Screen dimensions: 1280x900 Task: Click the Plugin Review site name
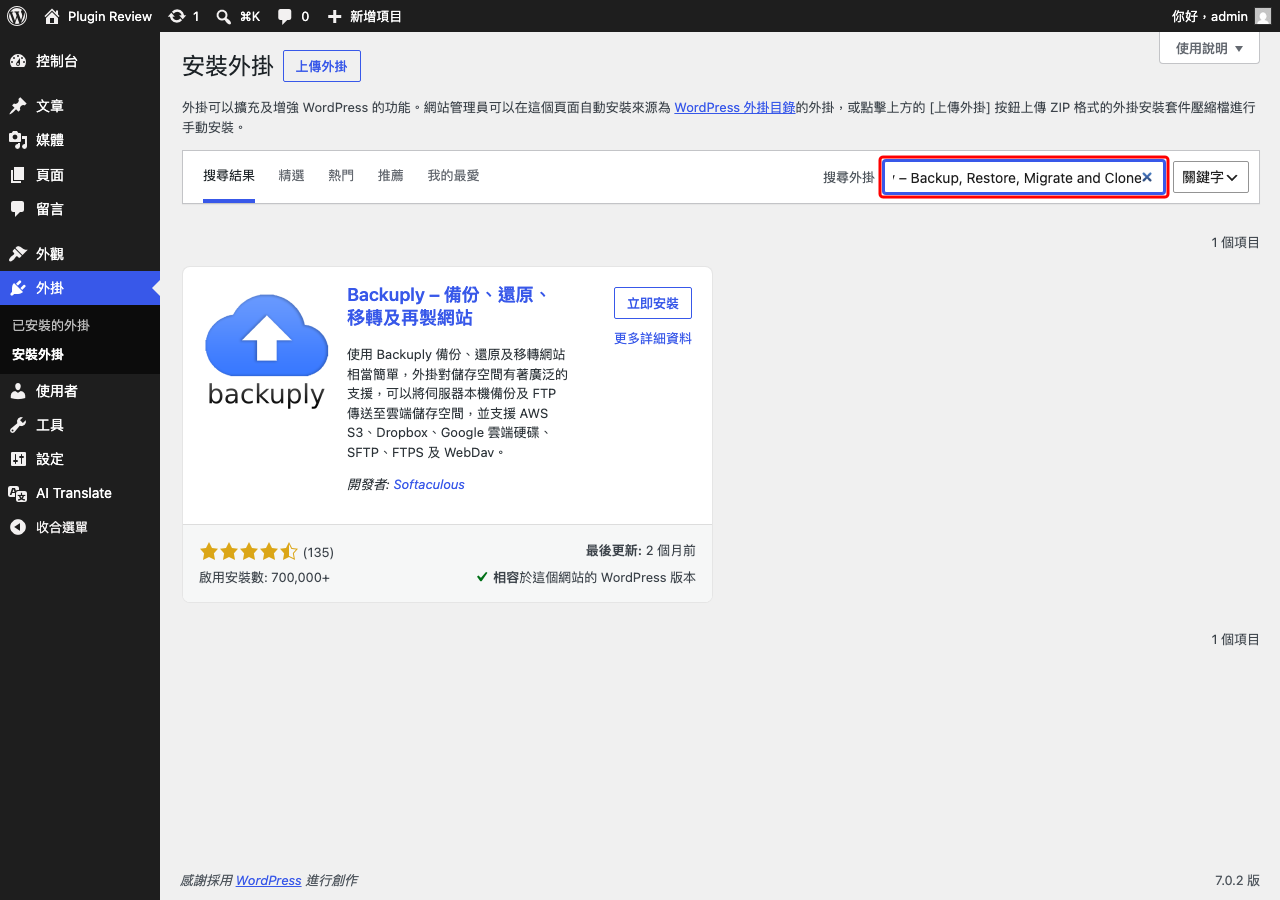click(x=110, y=16)
